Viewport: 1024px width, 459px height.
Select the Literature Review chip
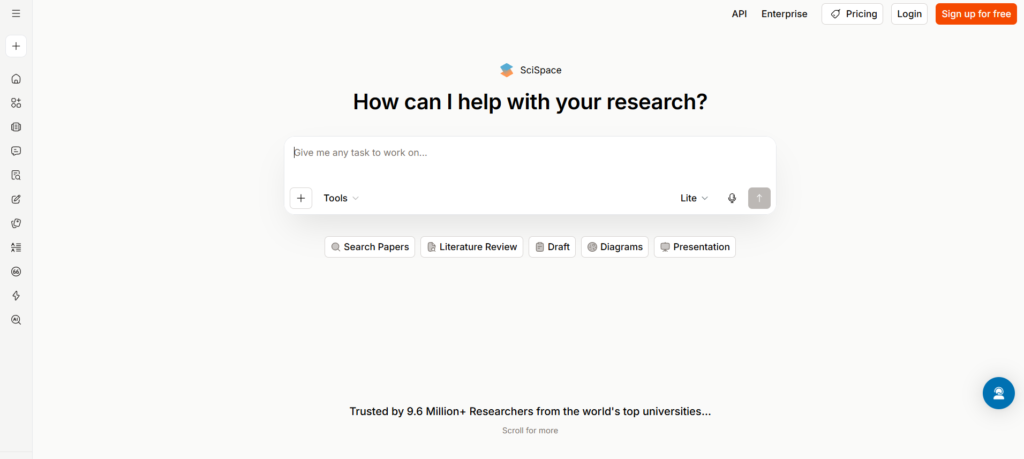(x=472, y=247)
